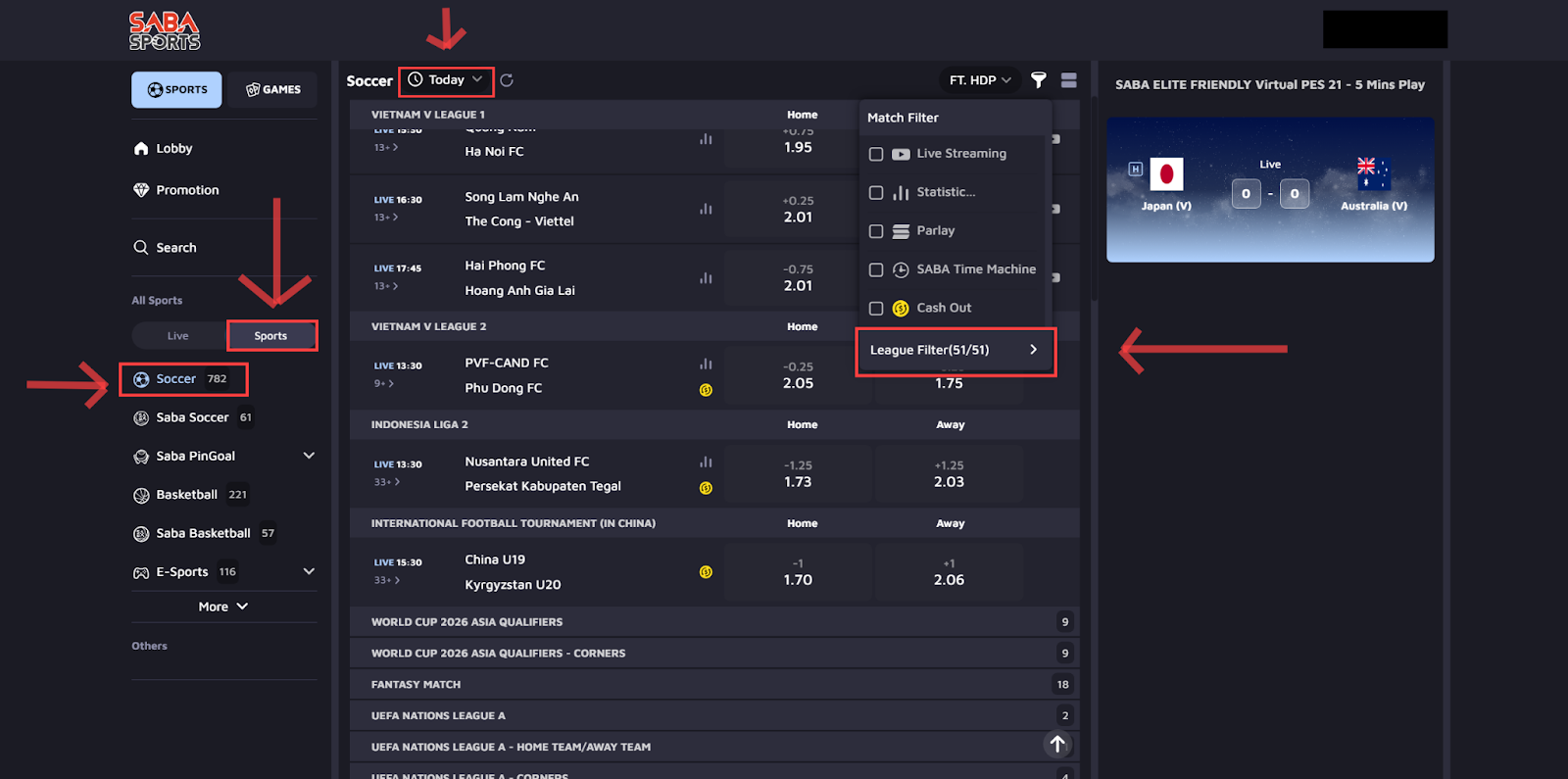Open statistics for Nusantara United FC match
The width and height of the screenshot is (1568, 779).
pos(706,462)
